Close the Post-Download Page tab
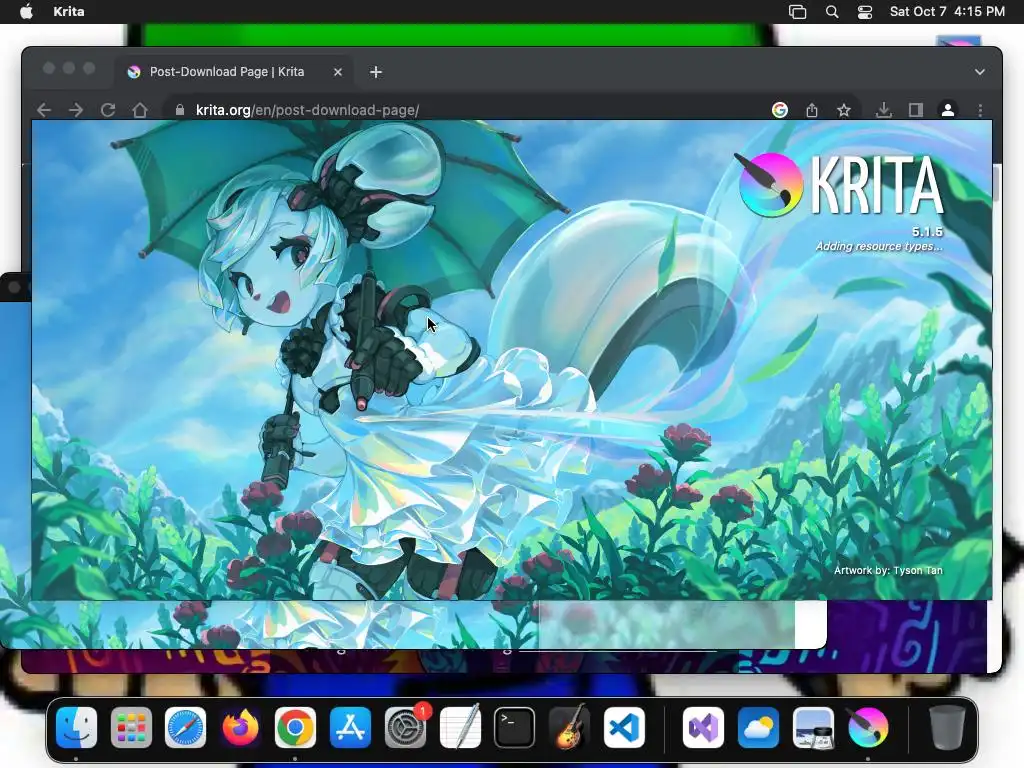The width and height of the screenshot is (1024, 768). pos(338,72)
